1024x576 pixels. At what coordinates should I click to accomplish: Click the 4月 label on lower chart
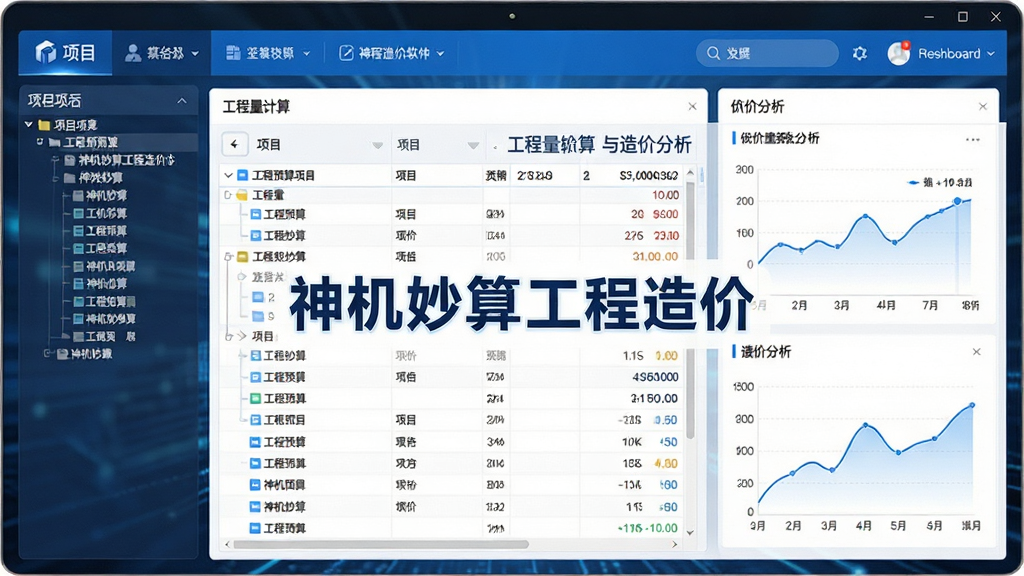[863, 525]
